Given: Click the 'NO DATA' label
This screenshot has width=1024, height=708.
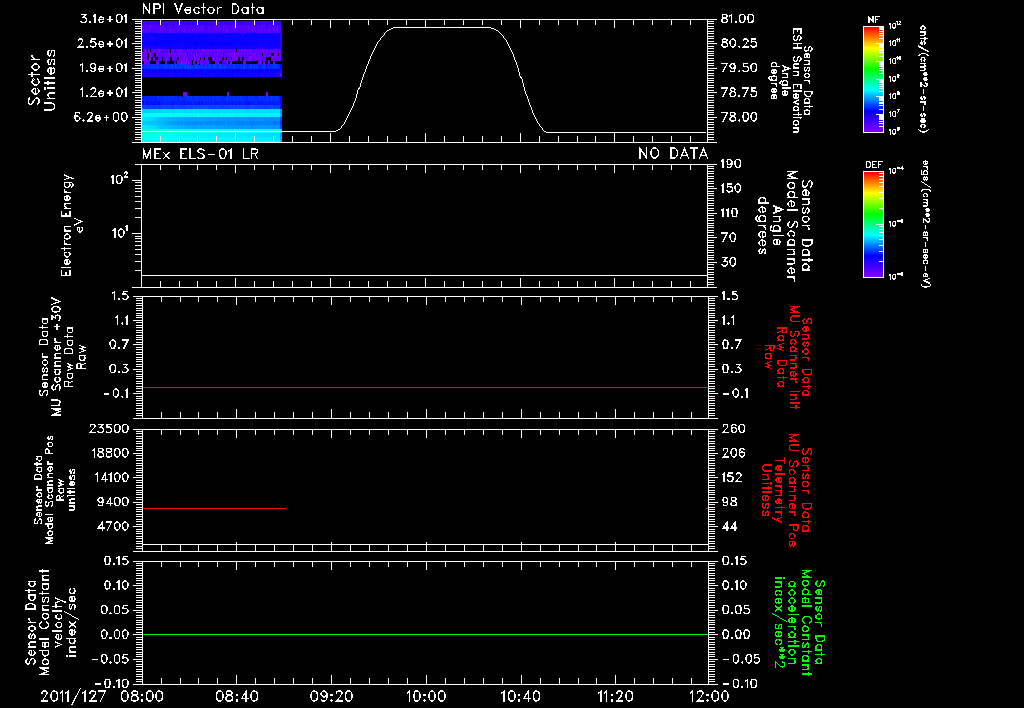Looking at the screenshot, I should (673, 154).
